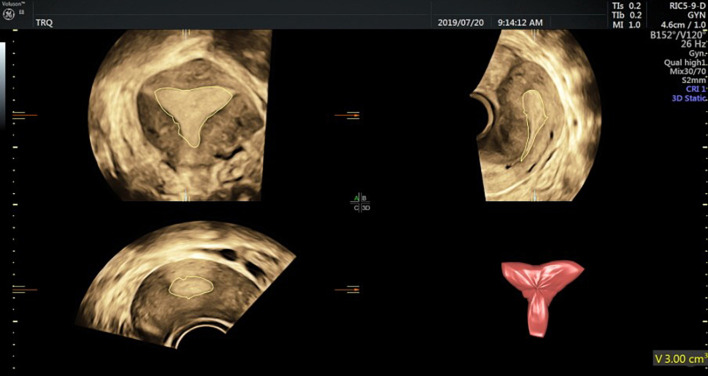Click the 3D Static mode label
Screen dimensions: 708x376
tap(688, 98)
